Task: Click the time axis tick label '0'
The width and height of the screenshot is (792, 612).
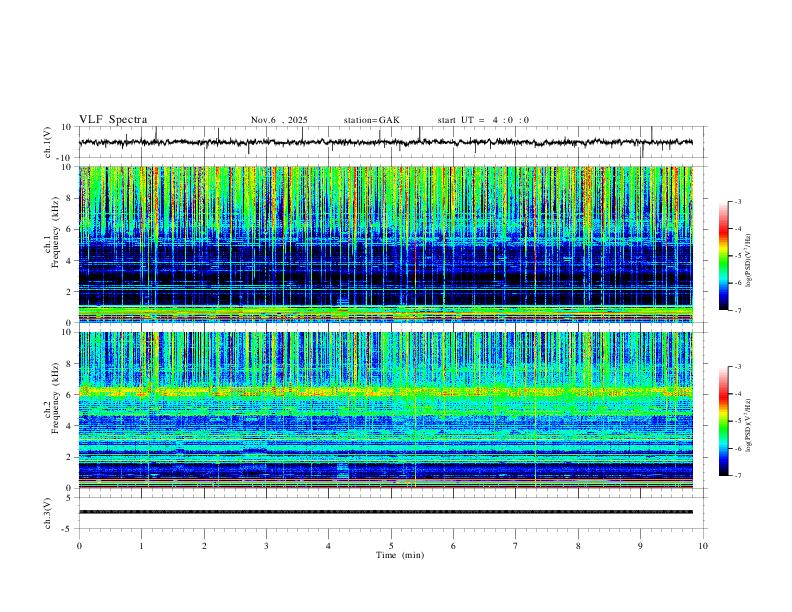Action: pos(79,546)
